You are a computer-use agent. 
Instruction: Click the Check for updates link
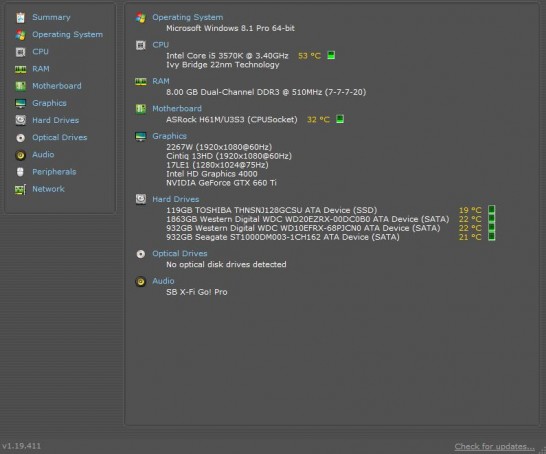[x=494, y=446]
